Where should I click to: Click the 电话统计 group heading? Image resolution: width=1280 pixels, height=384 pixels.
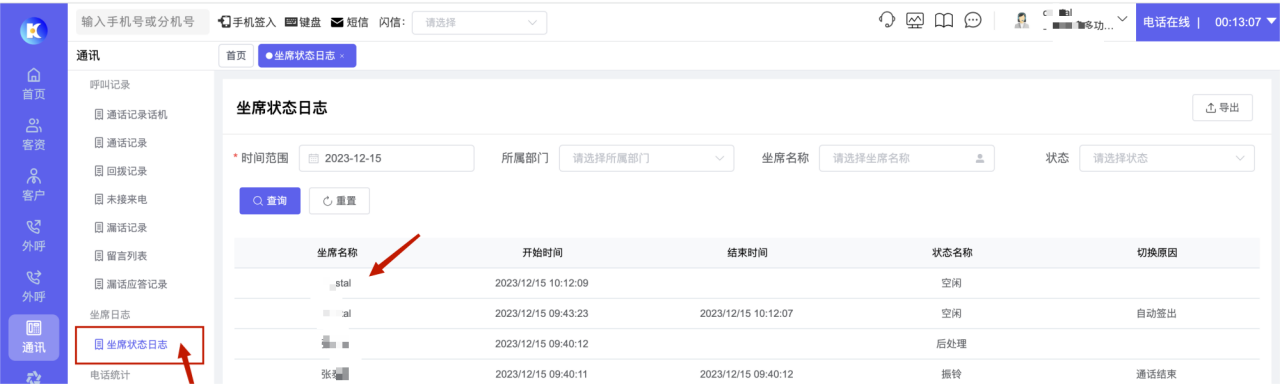[111, 375]
